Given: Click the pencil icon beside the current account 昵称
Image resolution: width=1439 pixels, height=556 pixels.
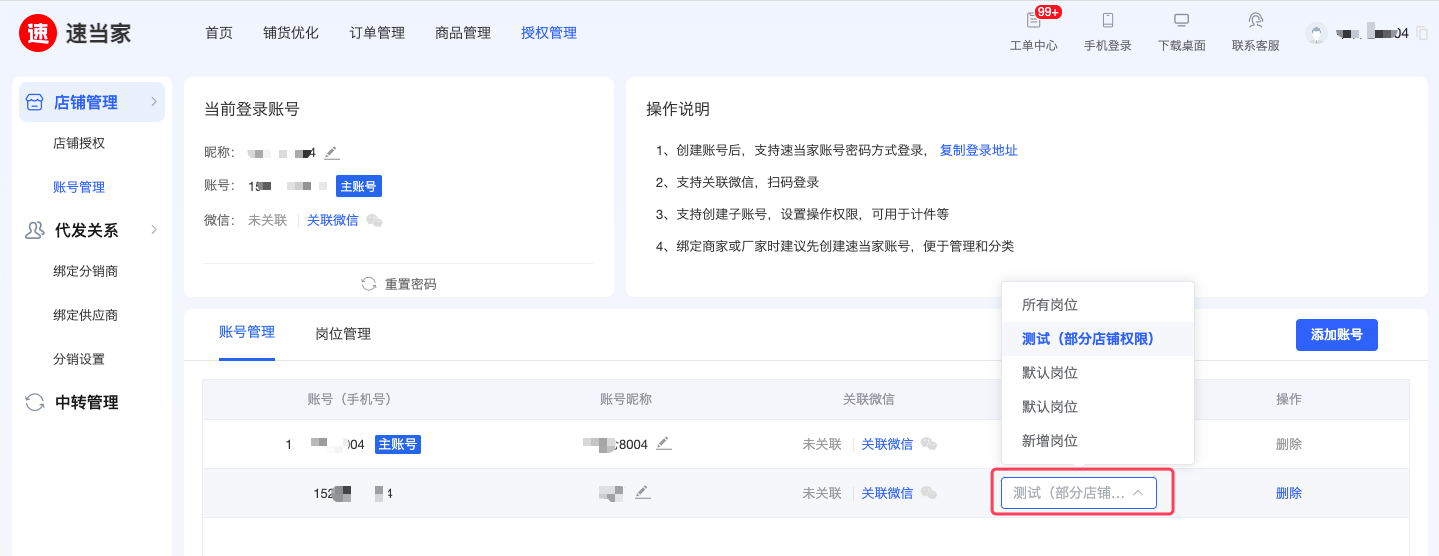Looking at the screenshot, I should tap(332, 153).
